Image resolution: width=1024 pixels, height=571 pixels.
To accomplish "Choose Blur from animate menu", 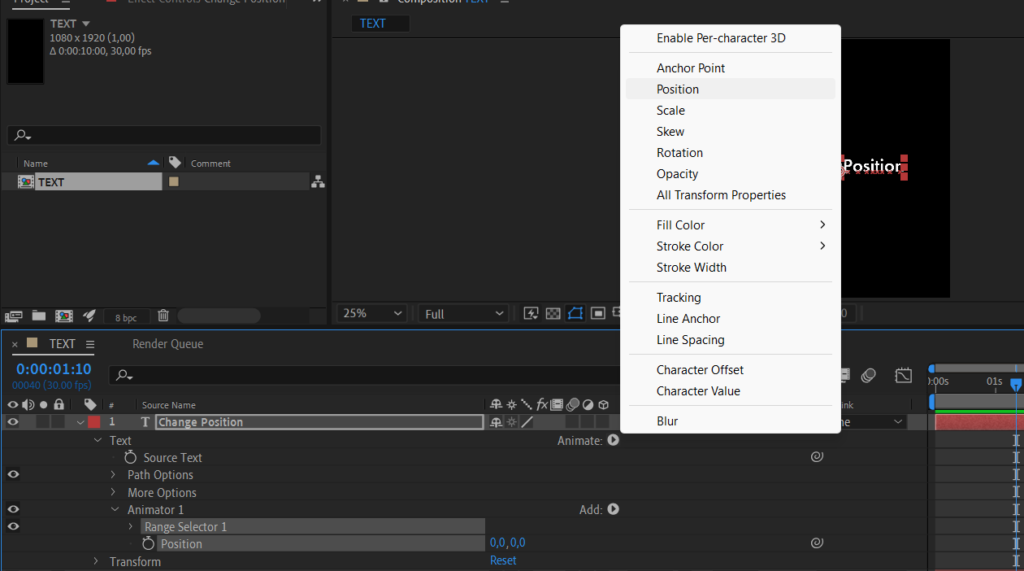I will click(x=667, y=421).
